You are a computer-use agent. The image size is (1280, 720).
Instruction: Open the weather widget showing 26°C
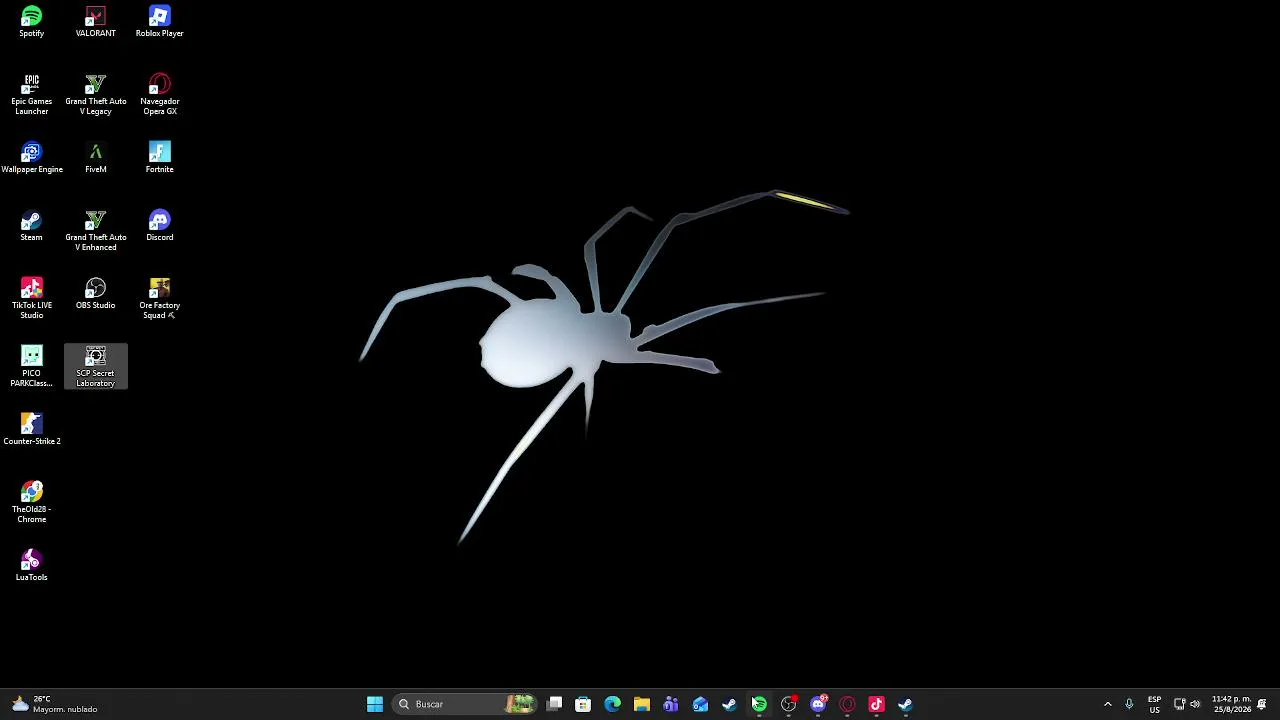point(54,704)
